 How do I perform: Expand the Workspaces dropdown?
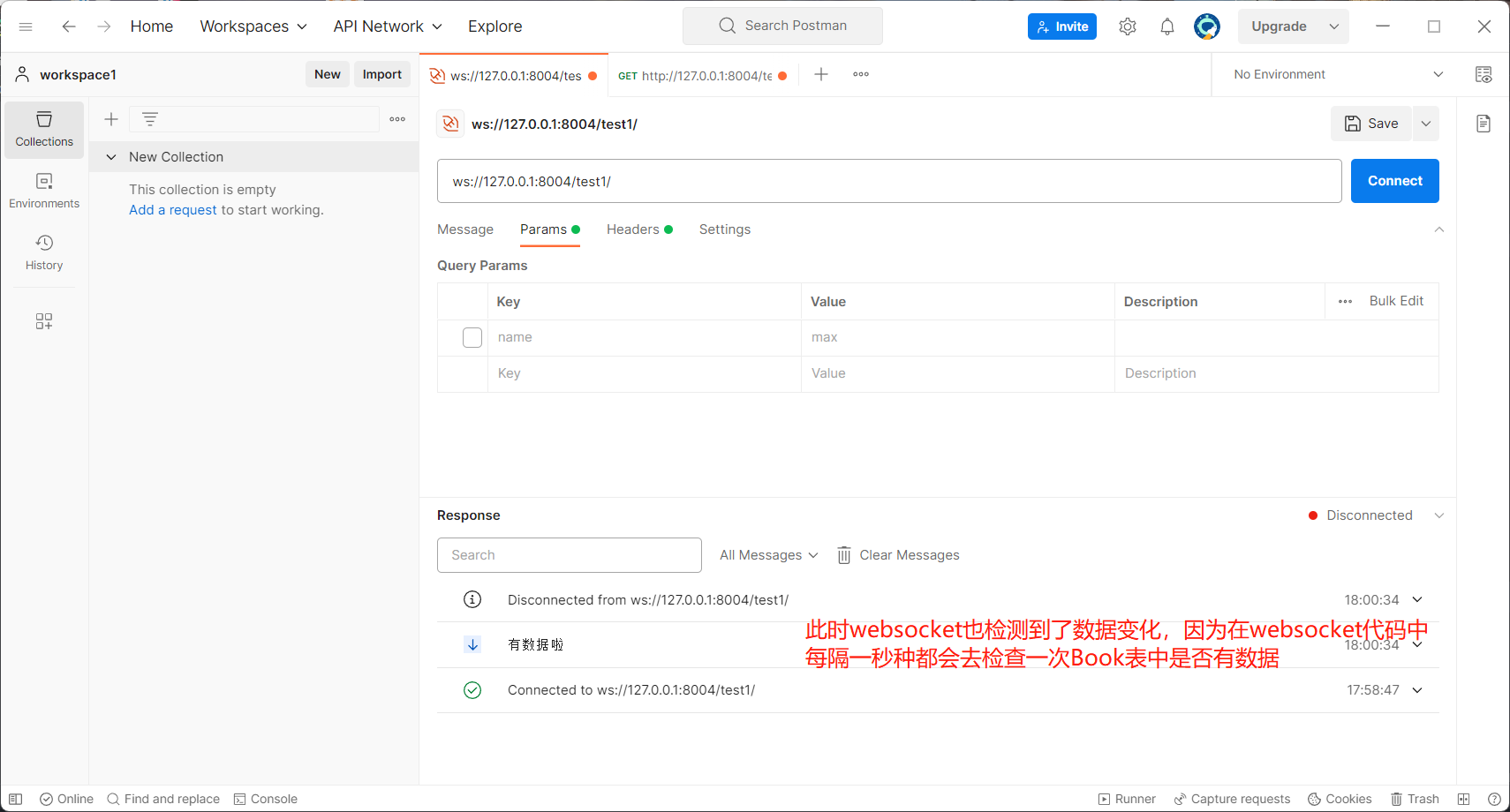253,26
